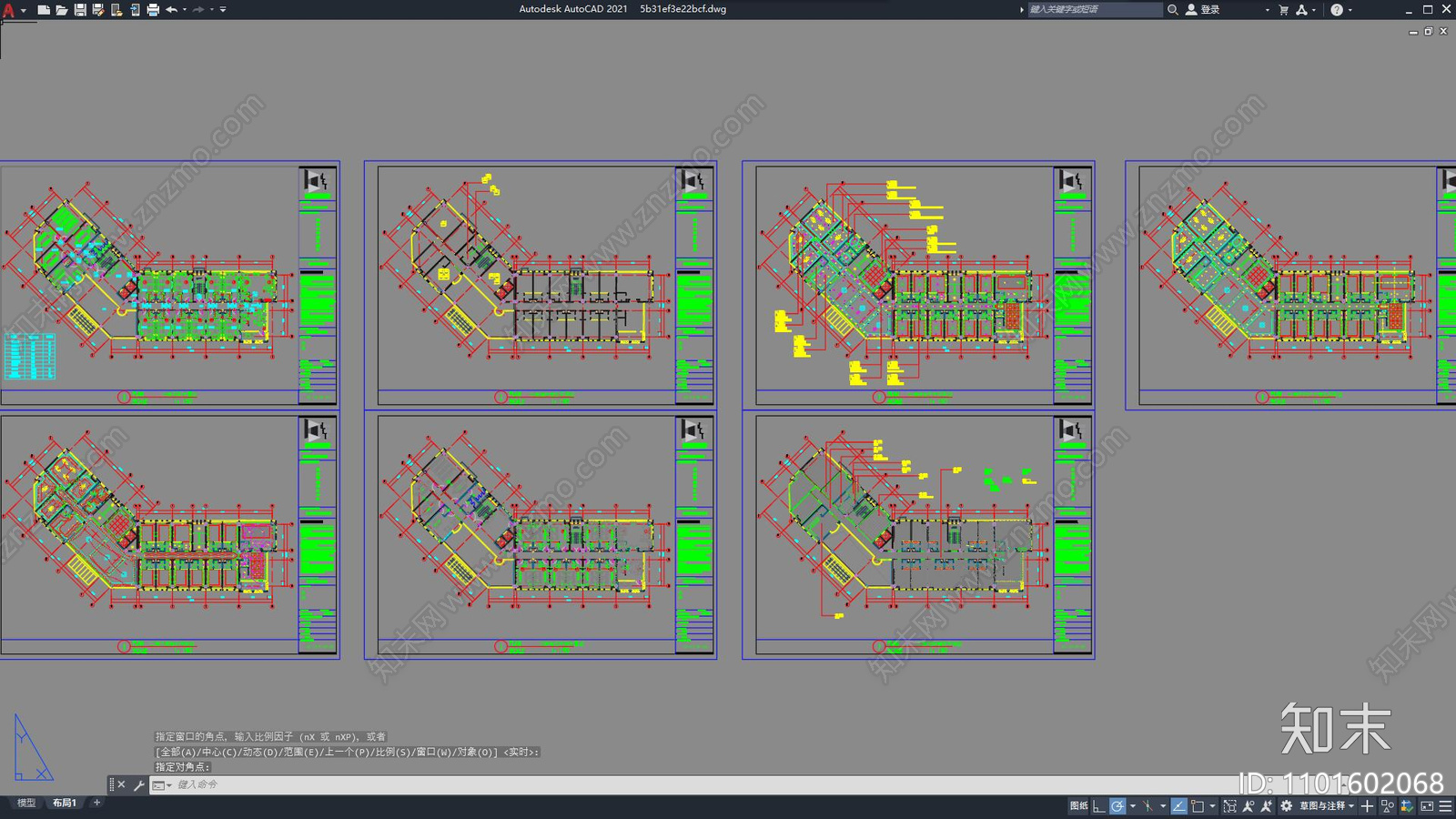Open the status bar Customization menu icon
Screen dimensions: 1456x819
coord(1445,806)
